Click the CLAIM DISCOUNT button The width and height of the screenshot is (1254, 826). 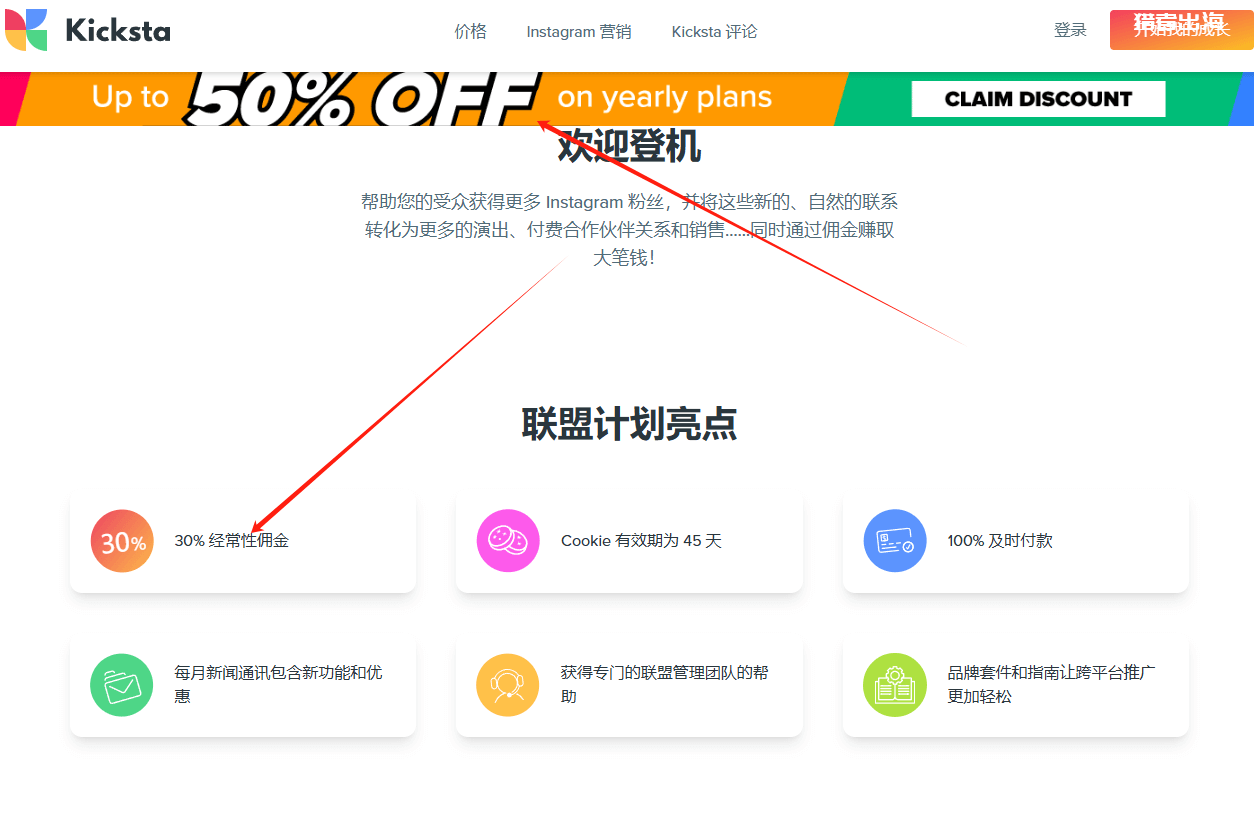[1038, 99]
